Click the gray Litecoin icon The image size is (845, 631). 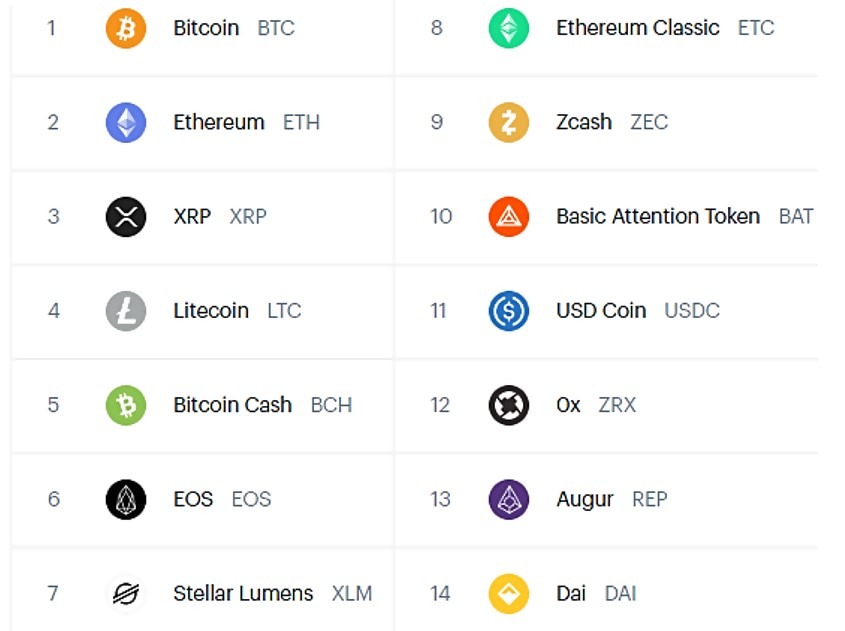(126, 311)
